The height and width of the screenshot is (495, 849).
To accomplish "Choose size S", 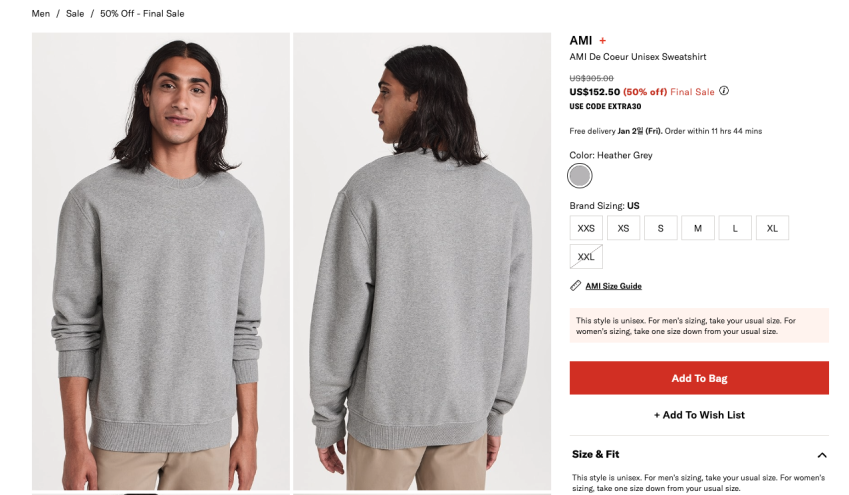I will (x=661, y=228).
